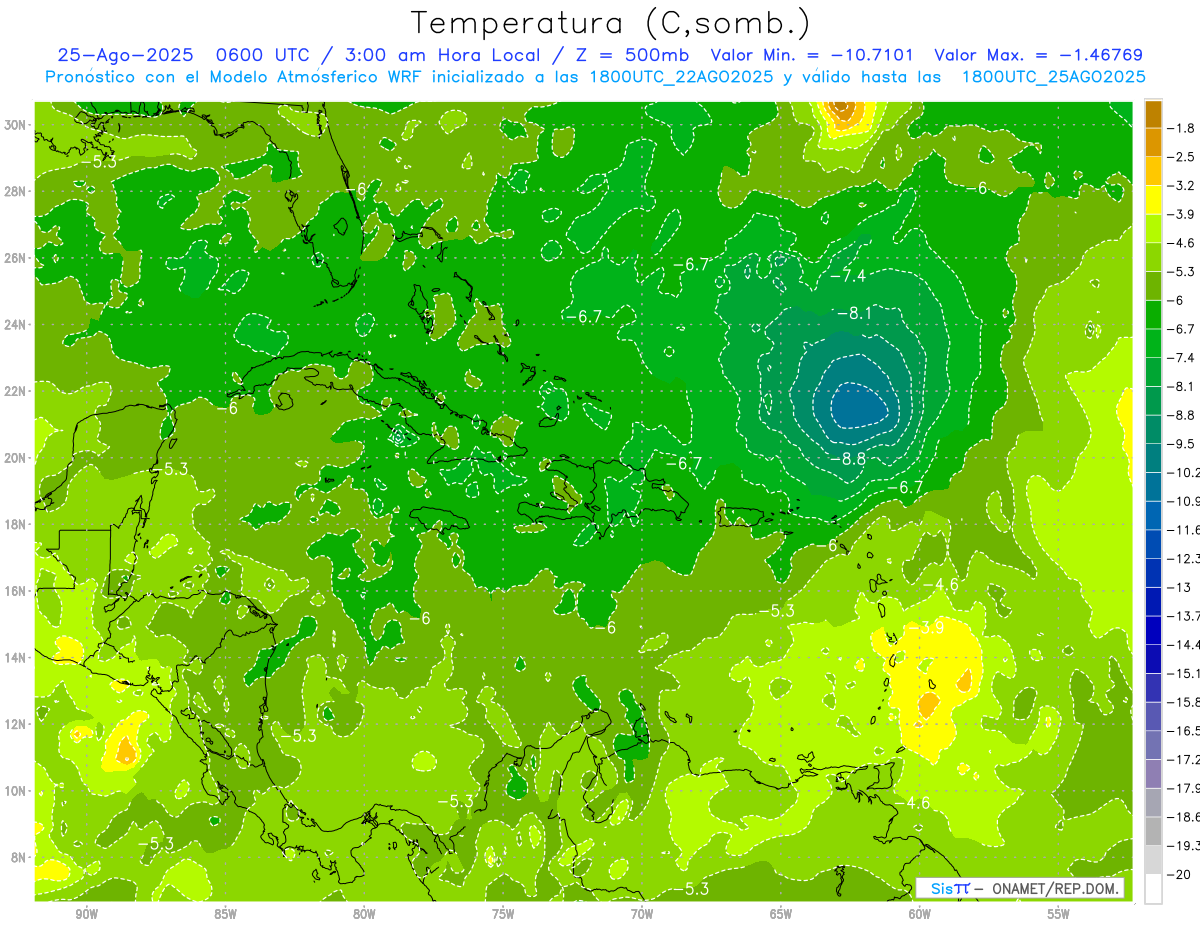1200x927 pixels.
Task: Click the yellow colorbar segment between -3.2 and -3.9
Action: [x=1153, y=200]
